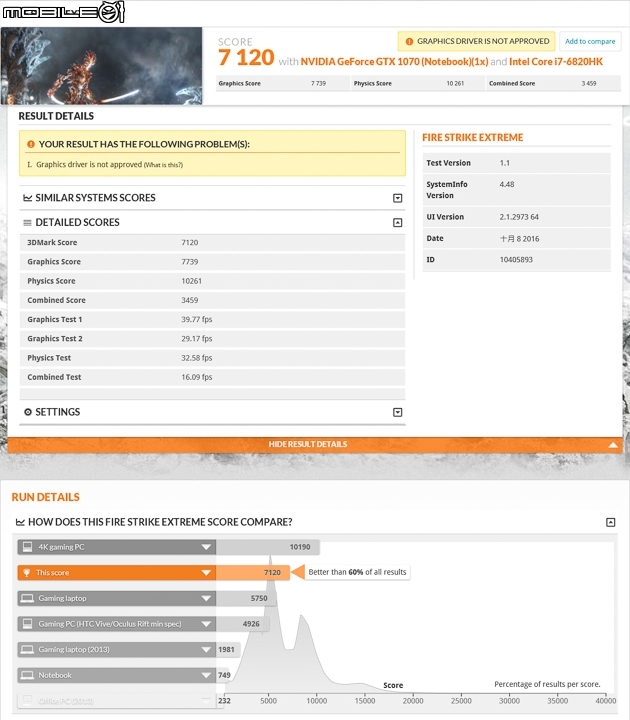Click Better than 60% of all results label
630x720 pixels.
coord(357,573)
